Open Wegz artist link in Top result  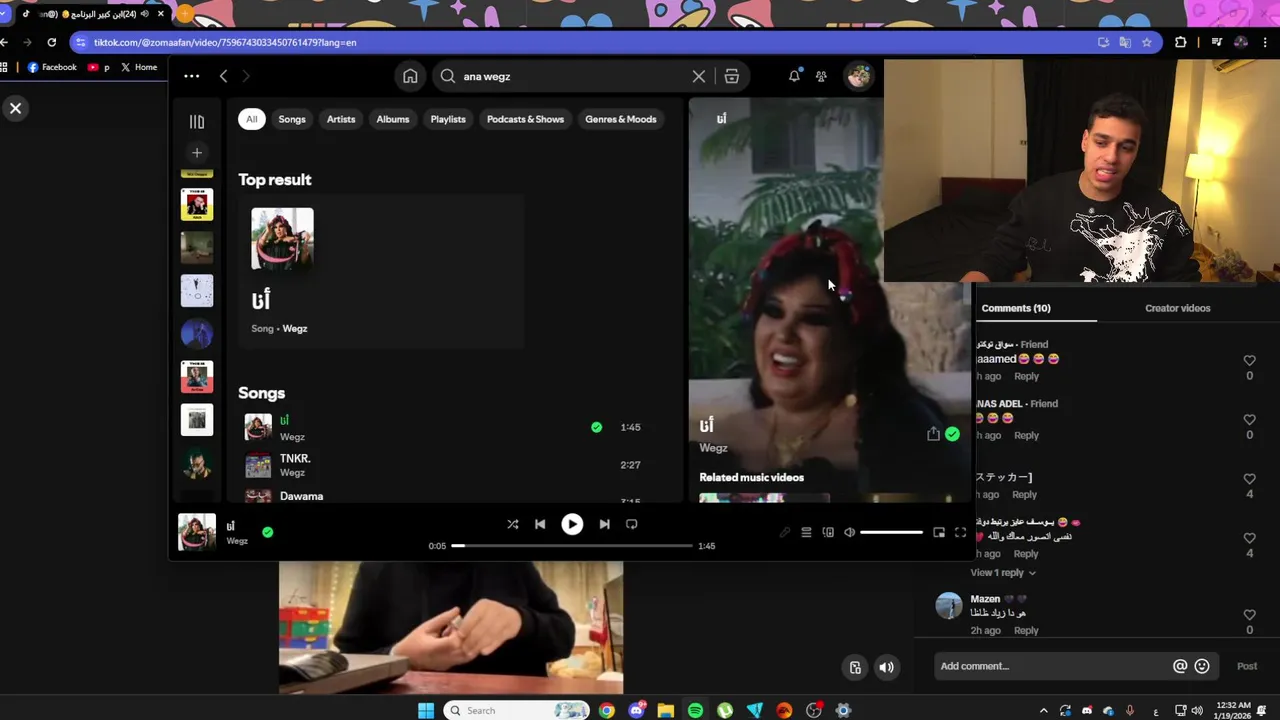[294, 328]
